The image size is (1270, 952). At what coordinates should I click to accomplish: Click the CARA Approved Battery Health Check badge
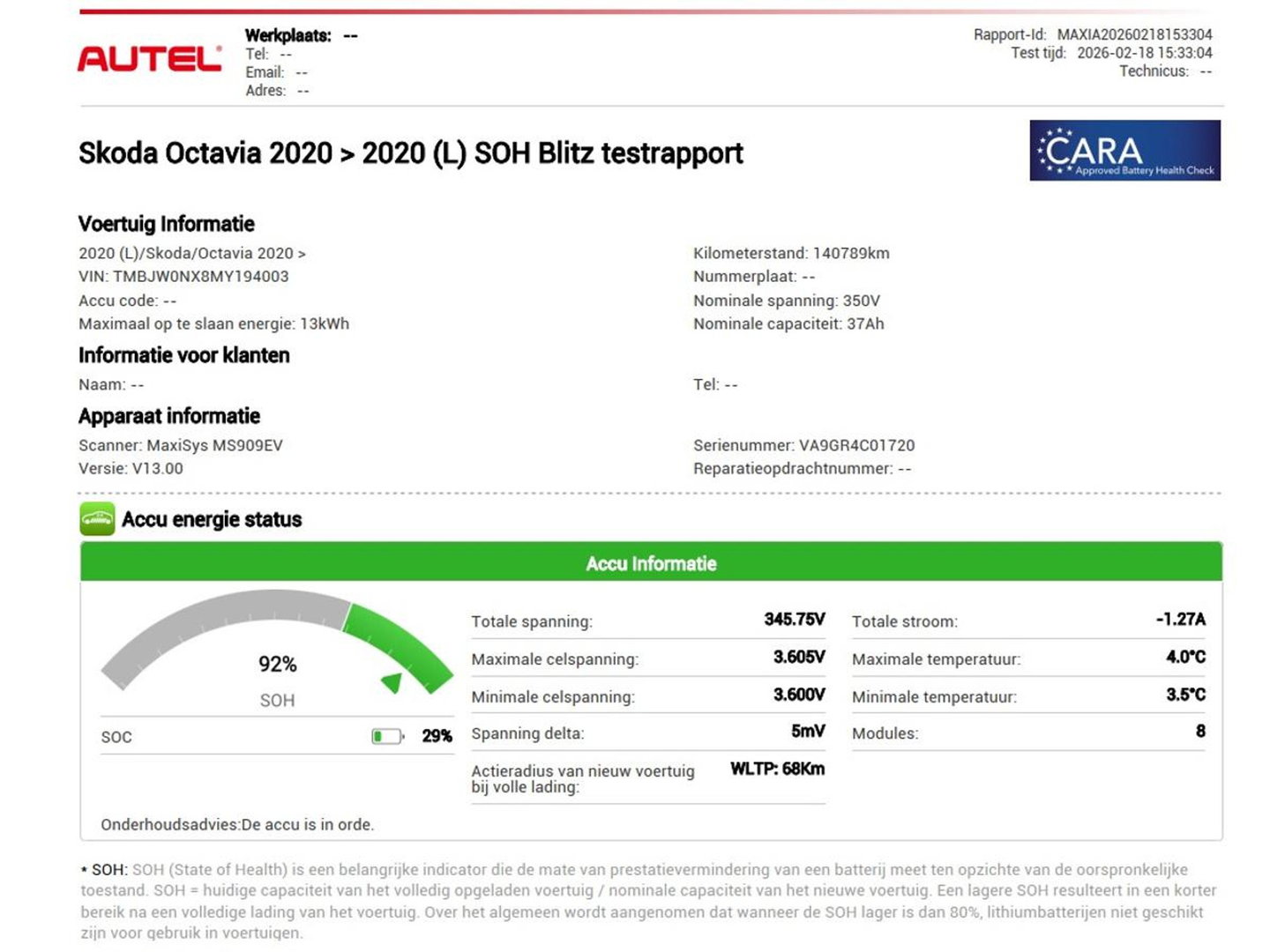[x=1126, y=151]
